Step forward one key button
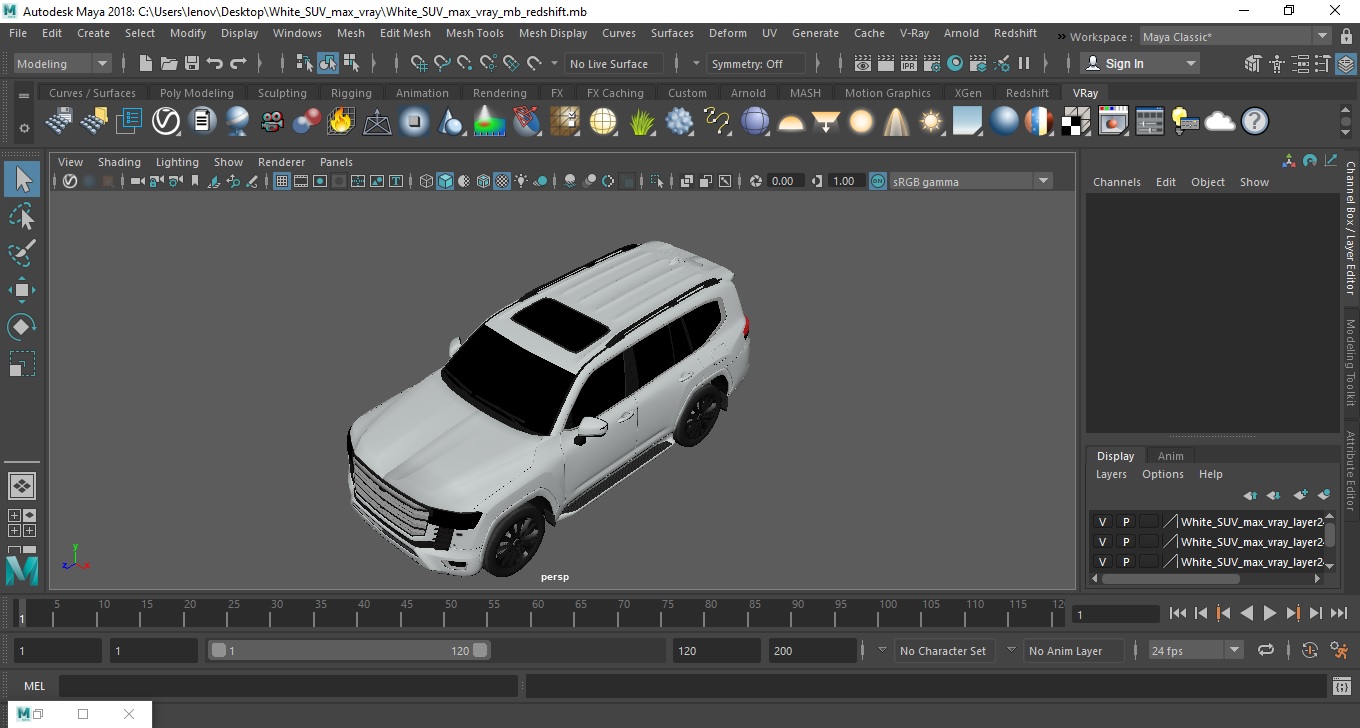Viewport: 1360px width, 728px height. coord(1293,614)
